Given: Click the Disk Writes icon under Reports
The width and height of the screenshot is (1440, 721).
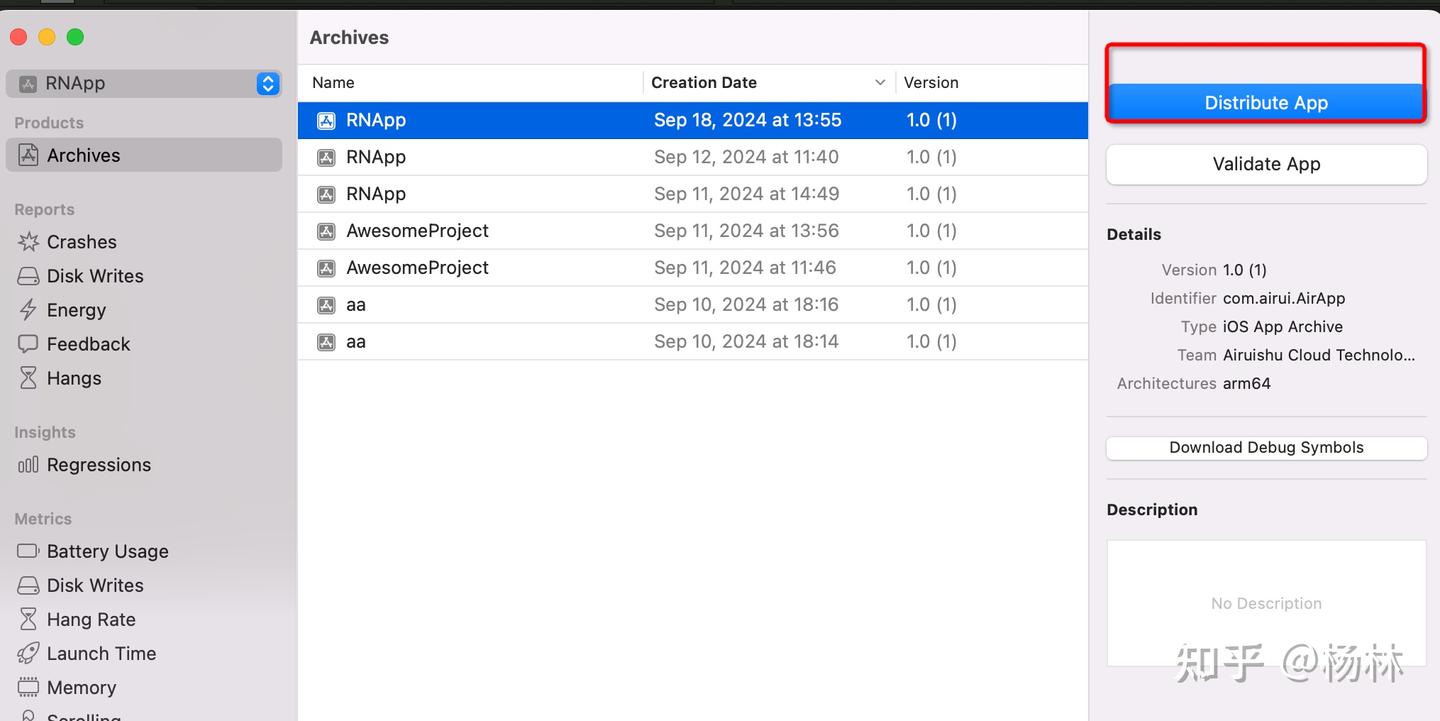Looking at the screenshot, I should pyautogui.click(x=28, y=276).
